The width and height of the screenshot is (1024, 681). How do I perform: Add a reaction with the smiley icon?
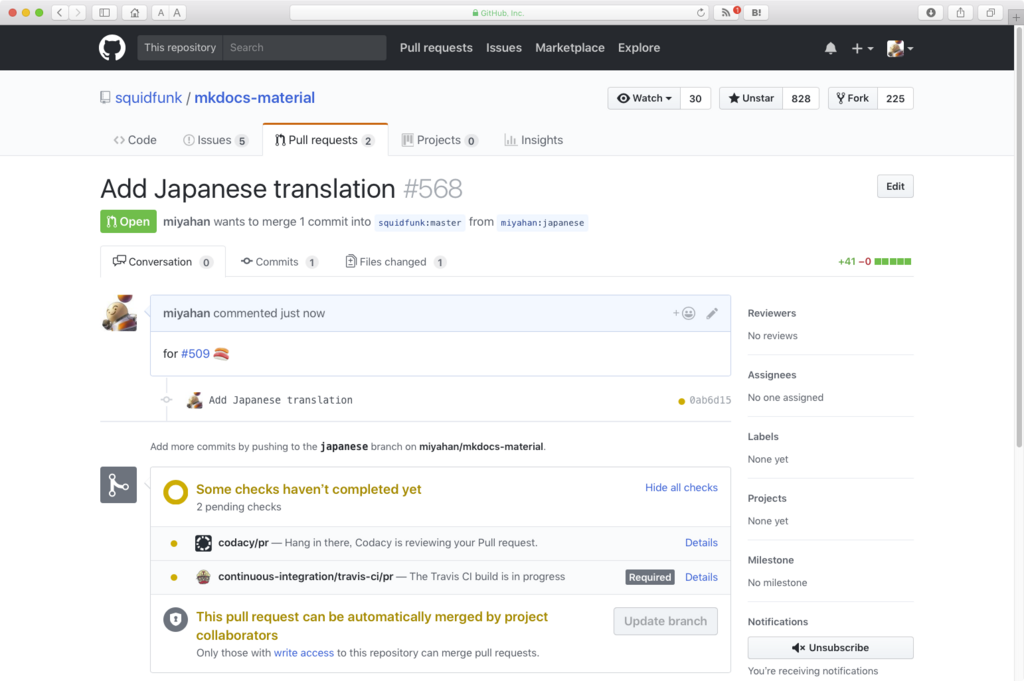point(684,313)
